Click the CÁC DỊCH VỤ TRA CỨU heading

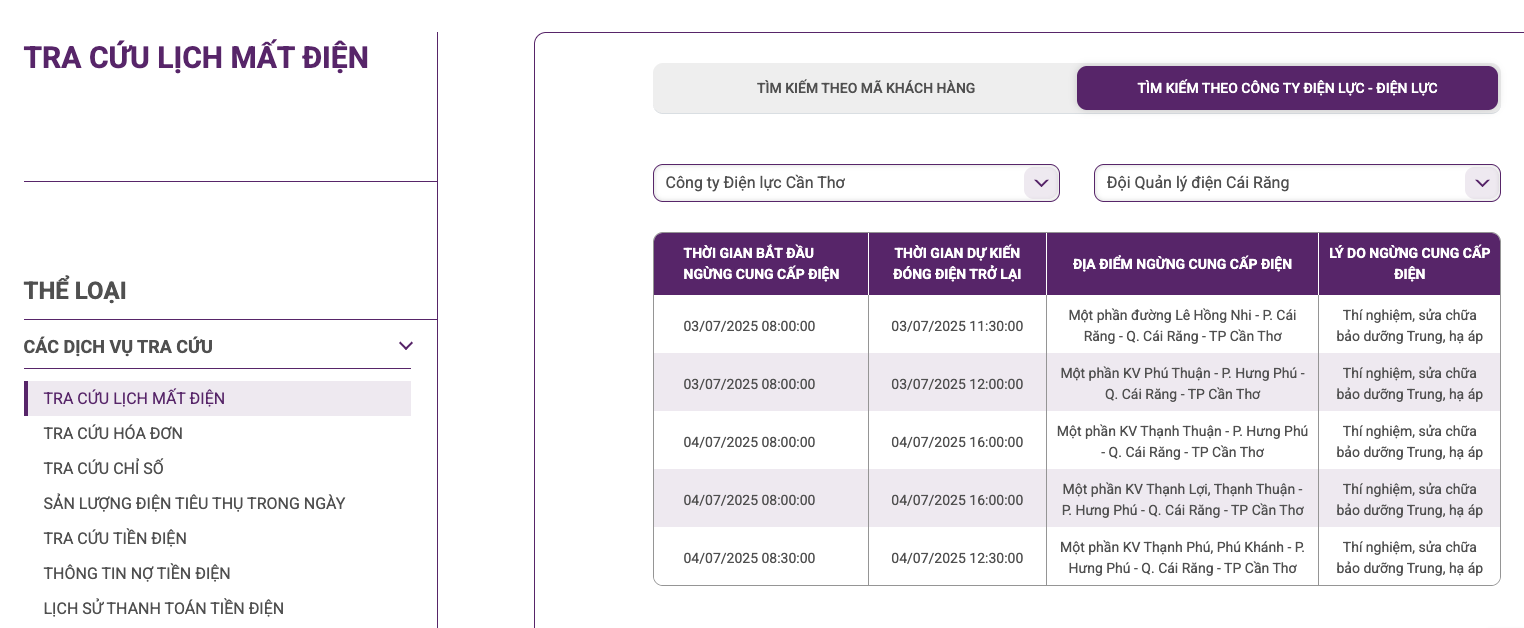tap(118, 347)
